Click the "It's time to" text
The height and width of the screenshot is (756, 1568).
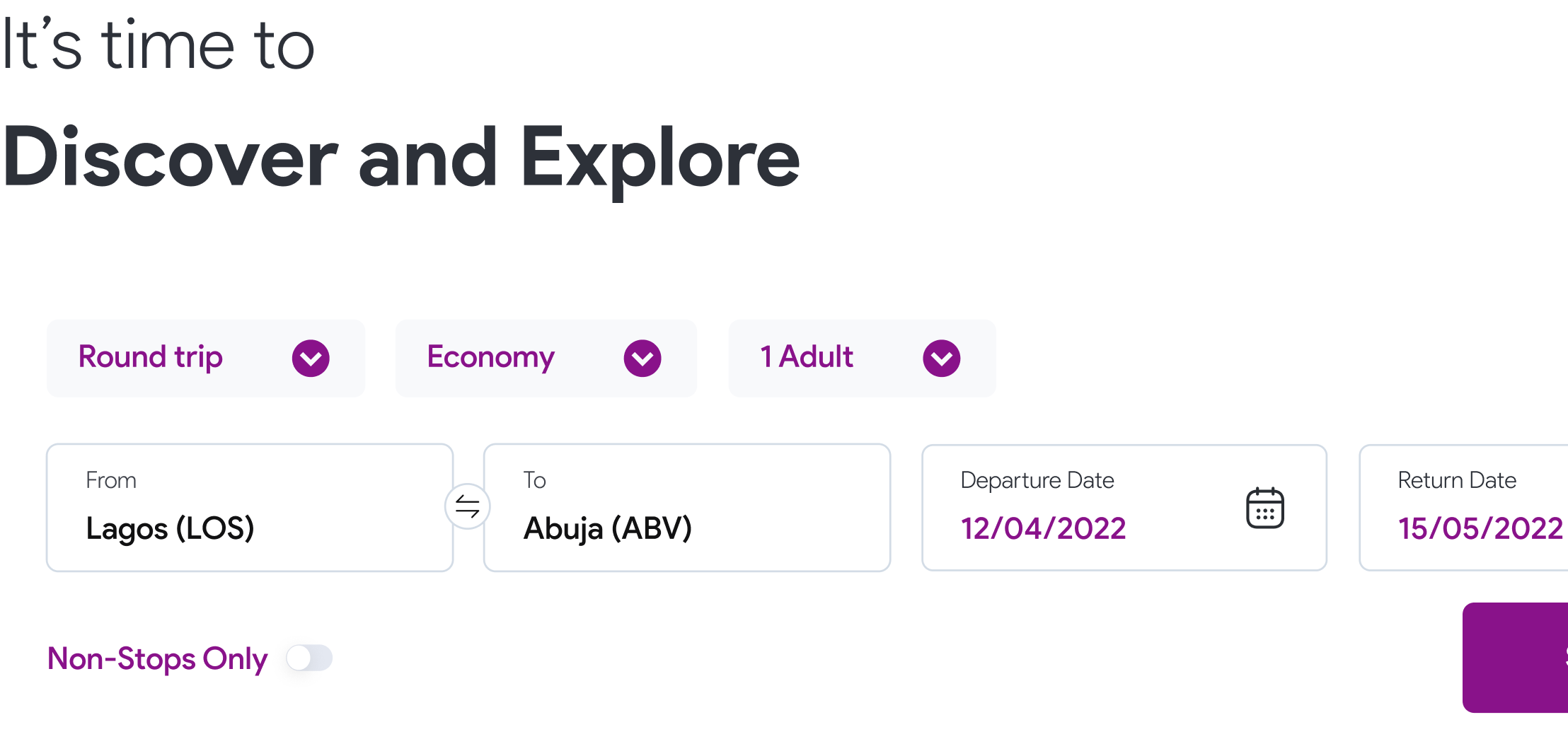point(157,45)
